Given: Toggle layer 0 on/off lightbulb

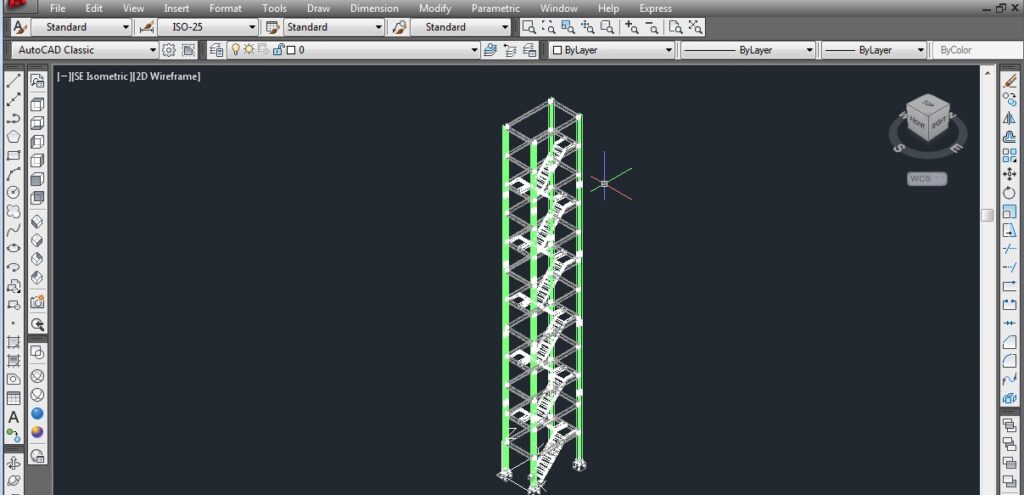Looking at the screenshot, I should pos(236,50).
